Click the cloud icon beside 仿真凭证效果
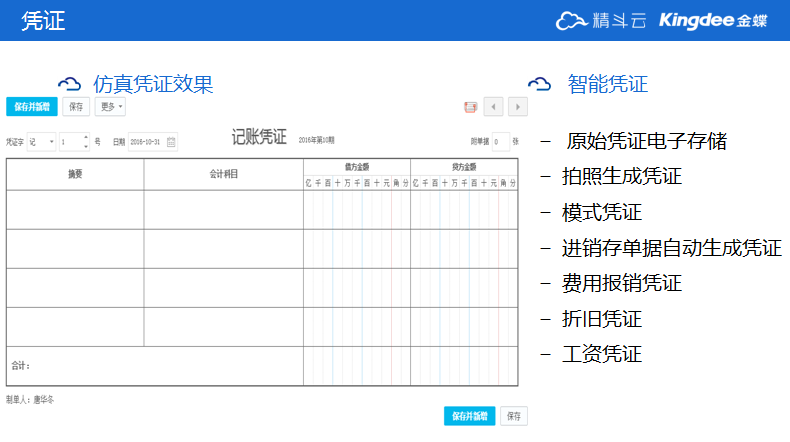Image resolution: width=790 pixels, height=442 pixels. pyautogui.click(x=70, y=84)
